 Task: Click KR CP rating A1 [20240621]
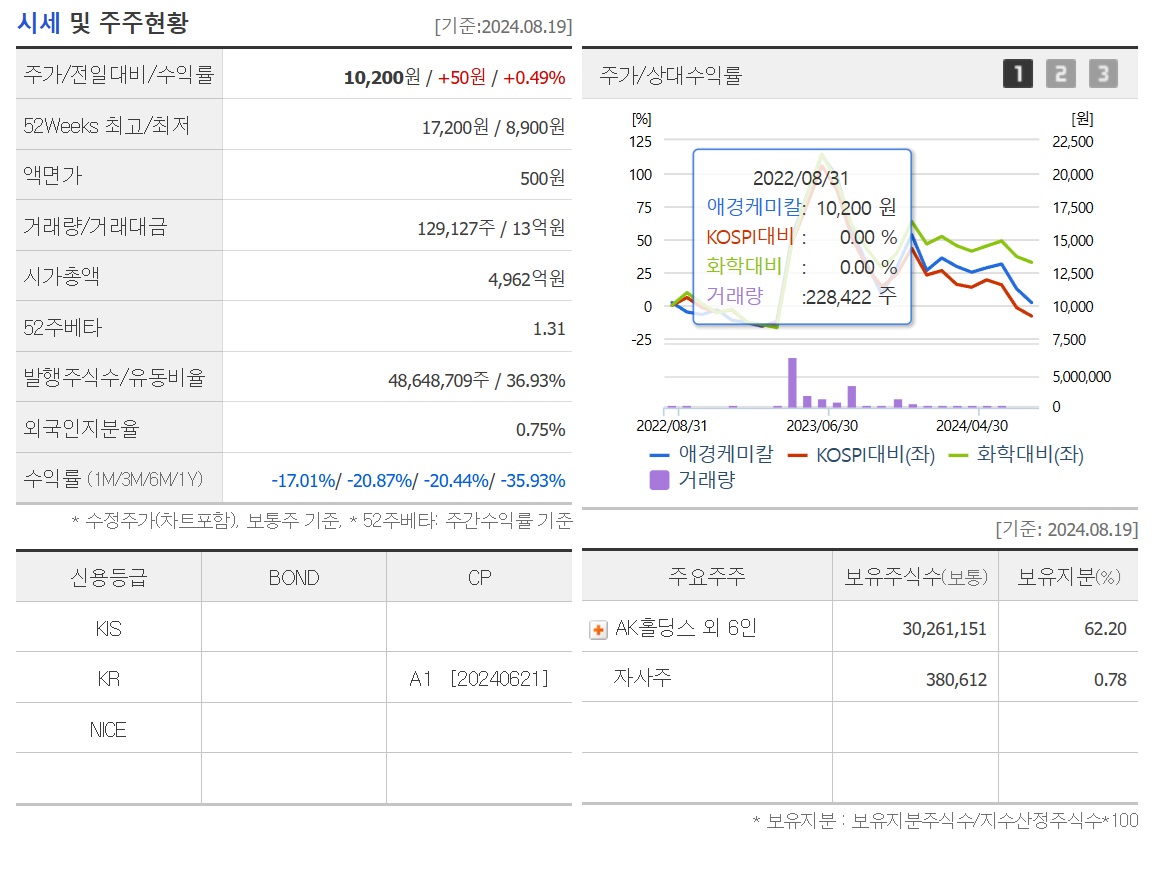(x=479, y=678)
